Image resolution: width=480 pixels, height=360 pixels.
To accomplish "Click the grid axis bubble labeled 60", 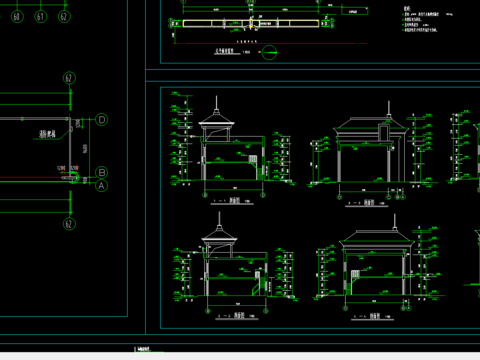I will [x=17, y=16].
